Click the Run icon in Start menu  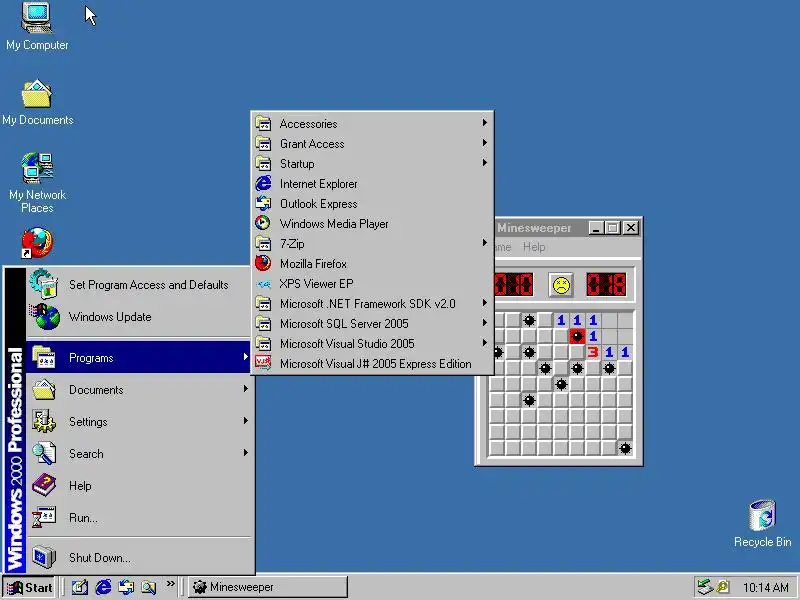point(44,517)
